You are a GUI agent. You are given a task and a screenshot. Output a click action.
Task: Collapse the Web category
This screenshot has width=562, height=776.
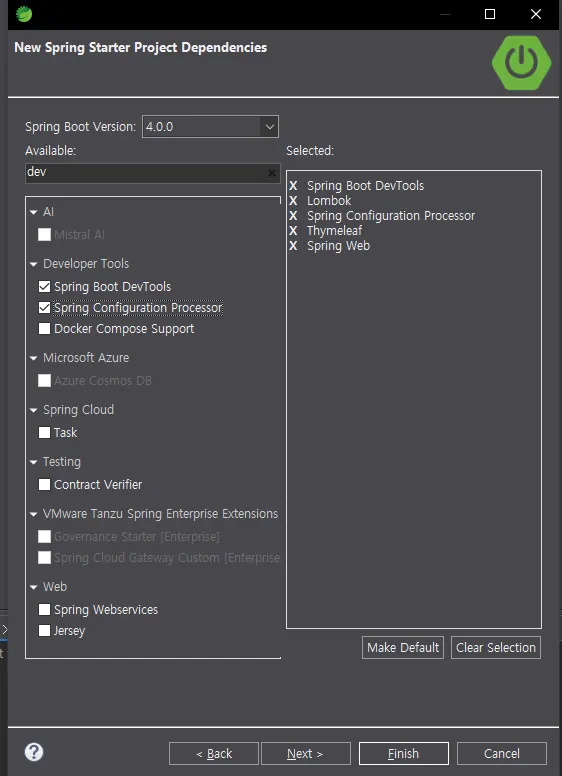[34, 587]
